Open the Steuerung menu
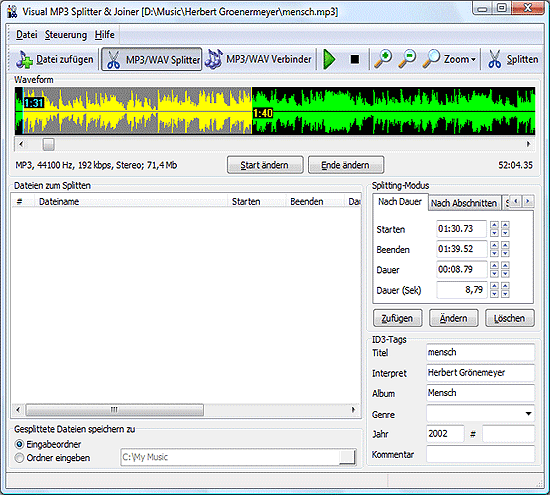The height and width of the screenshot is (495, 550). (66, 35)
